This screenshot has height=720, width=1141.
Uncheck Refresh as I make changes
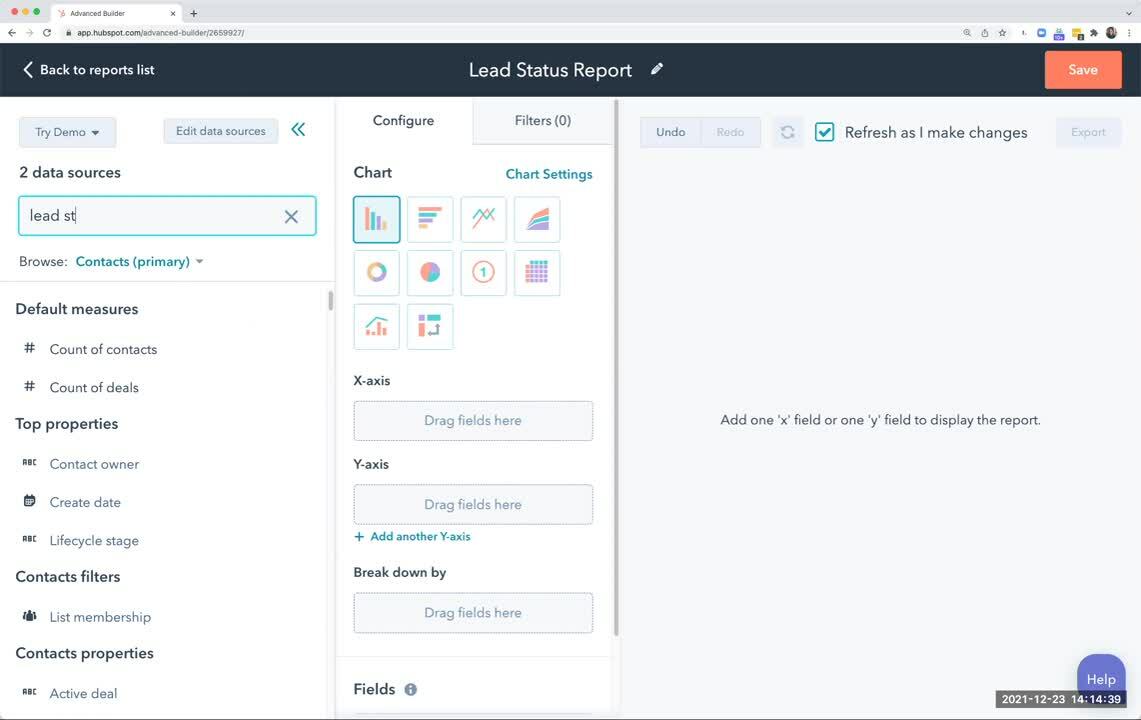(x=824, y=132)
